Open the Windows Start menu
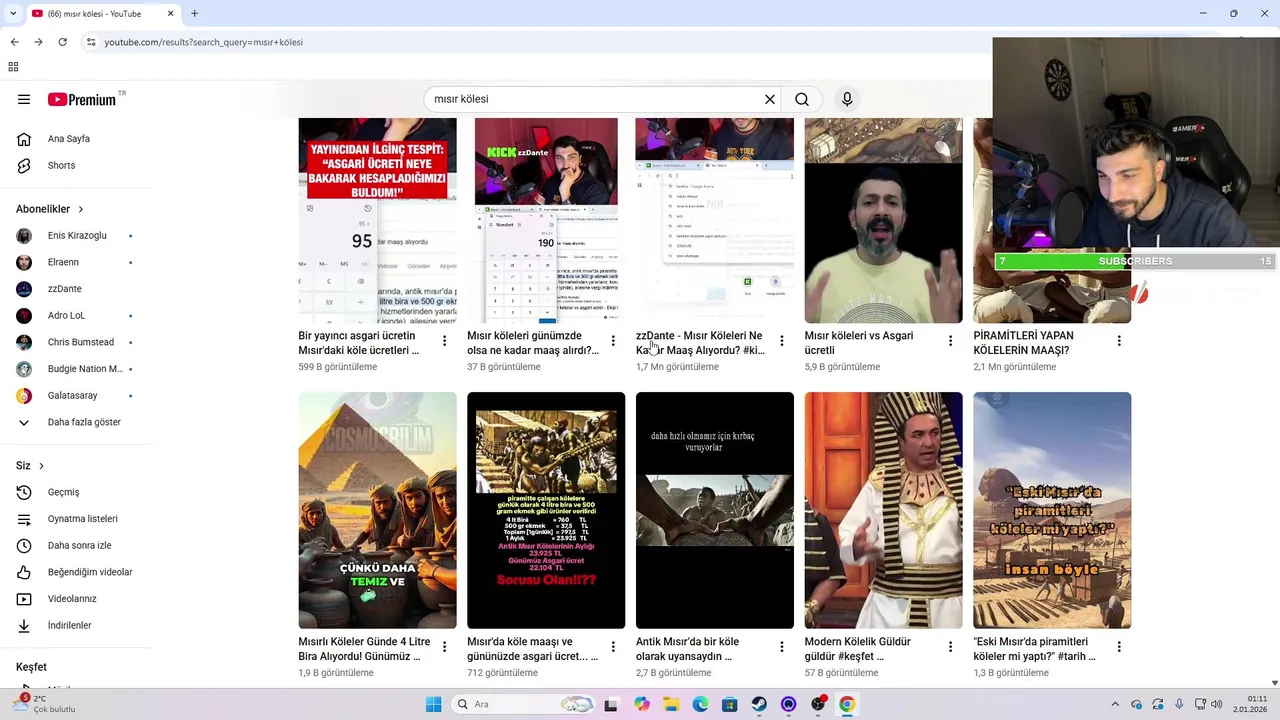The width and height of the screenshot is (1280, 720). tap(433, 704)
